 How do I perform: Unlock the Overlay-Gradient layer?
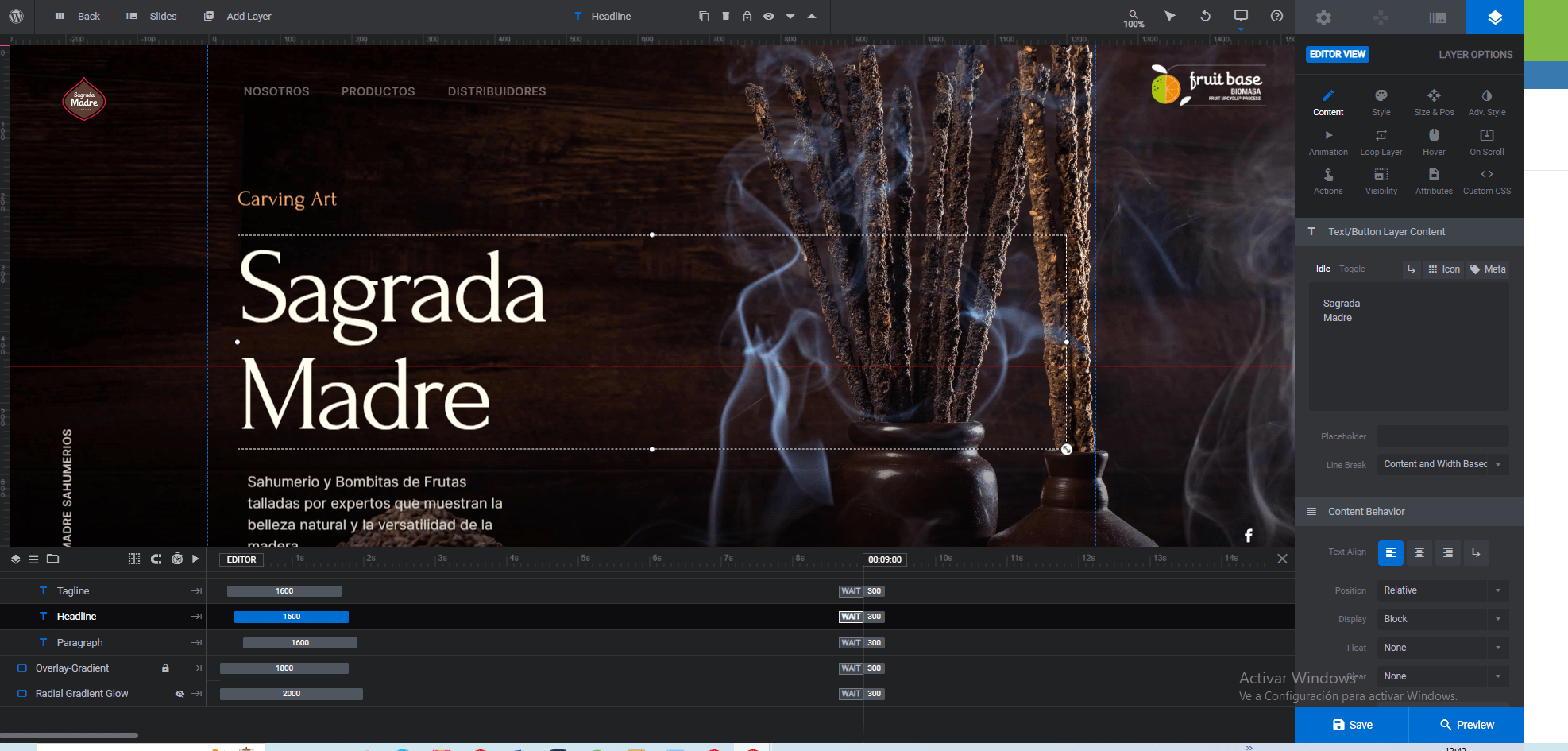click(x=165, y=668)
